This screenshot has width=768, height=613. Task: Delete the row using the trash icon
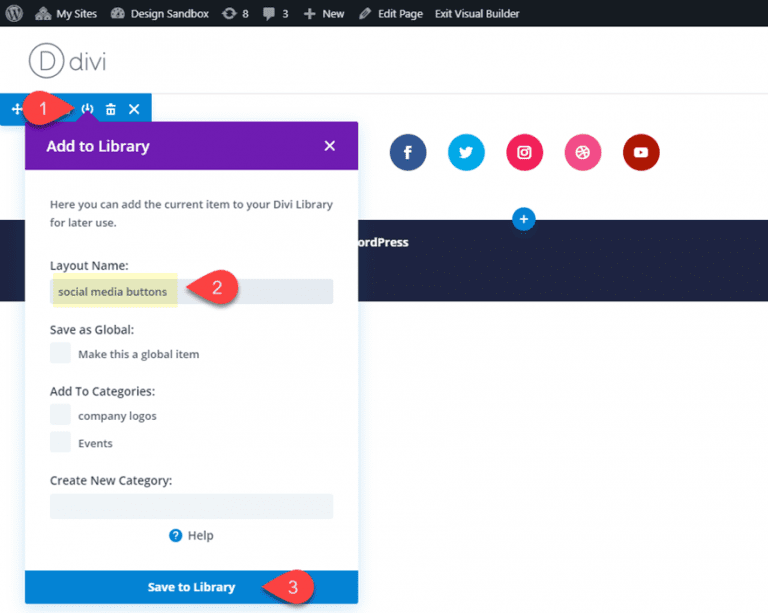coord(111,109)
